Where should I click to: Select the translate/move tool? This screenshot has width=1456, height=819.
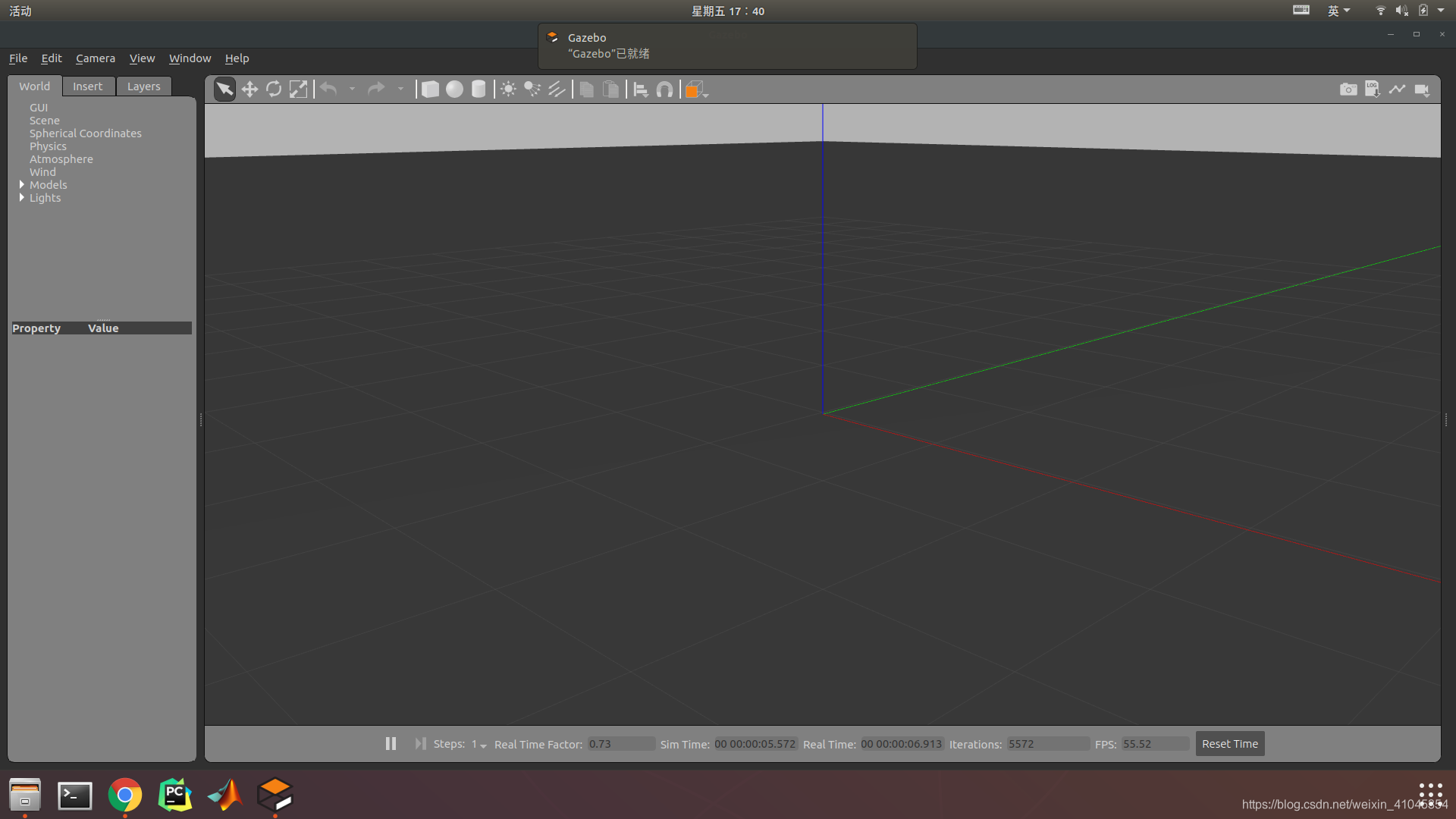click(x=249, y=89)
